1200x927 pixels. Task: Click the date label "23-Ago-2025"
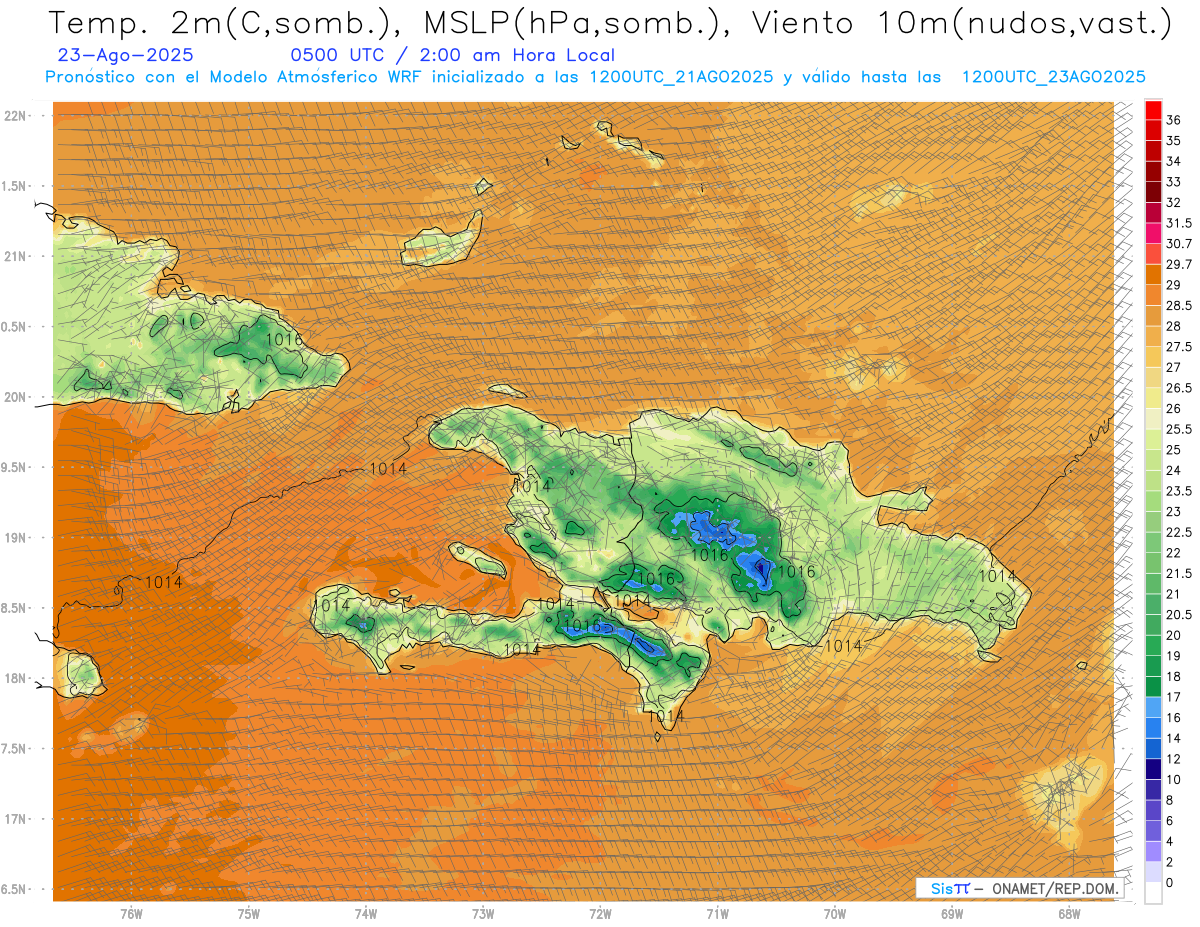(126, 56)
